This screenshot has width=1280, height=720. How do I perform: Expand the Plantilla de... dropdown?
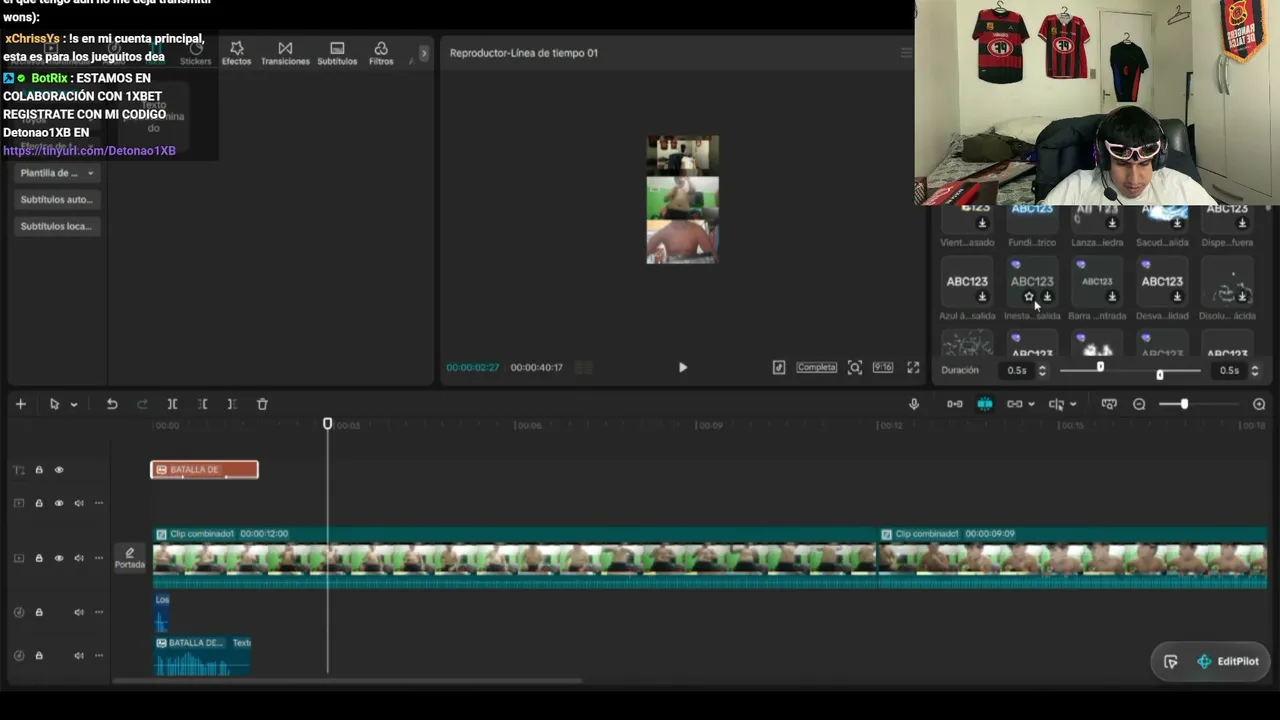click(x=57, y=173)
